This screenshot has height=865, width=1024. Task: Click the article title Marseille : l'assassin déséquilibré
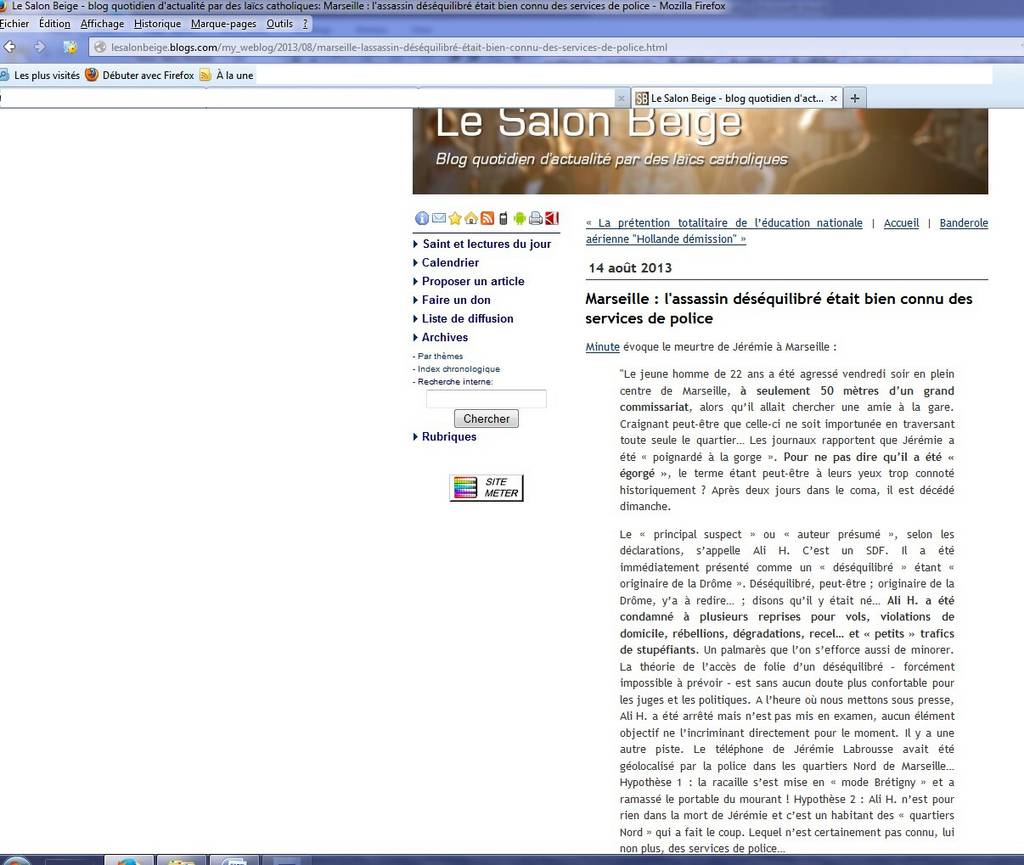pyautogui.click(x=778, y=309)
